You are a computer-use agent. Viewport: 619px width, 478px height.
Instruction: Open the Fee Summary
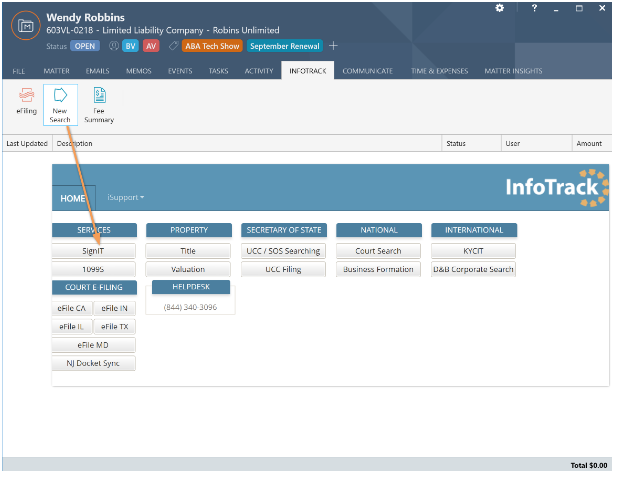(99, 105)
